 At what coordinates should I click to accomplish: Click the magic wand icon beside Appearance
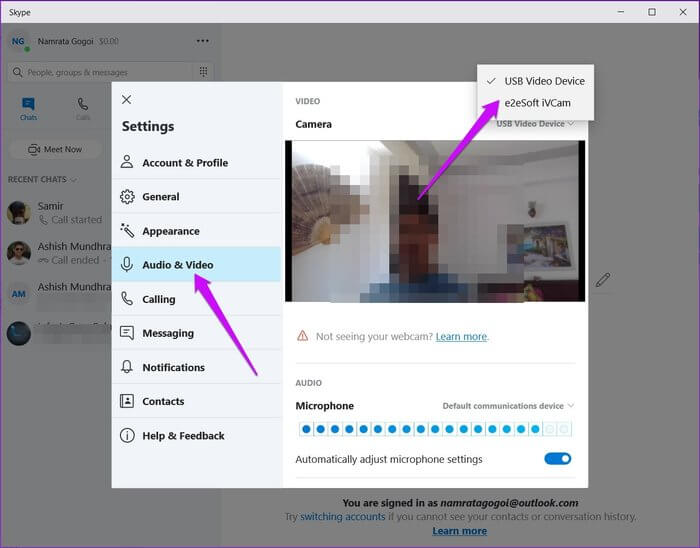point(127,230)
